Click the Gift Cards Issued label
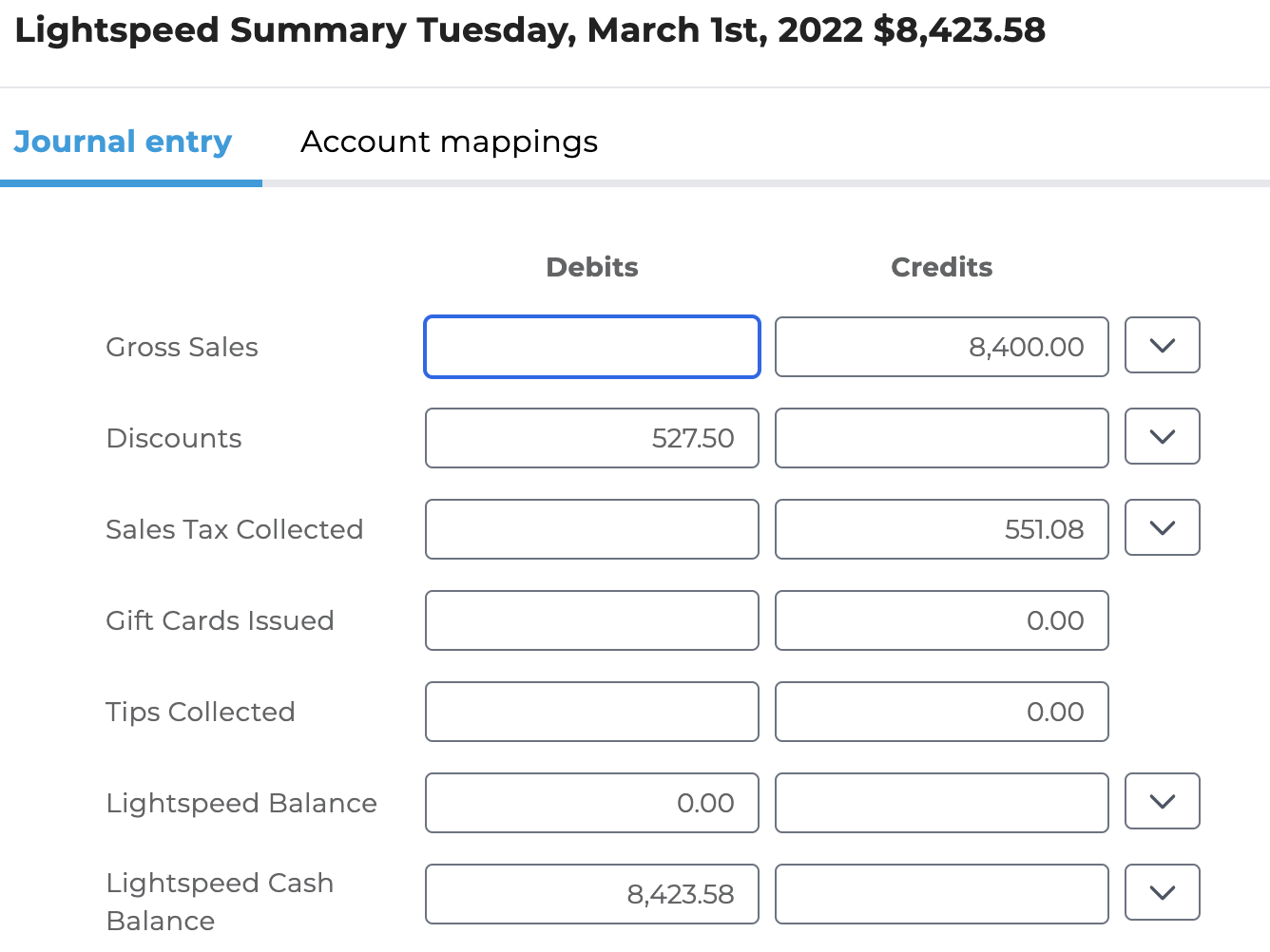This screenshot has height=952, width=1270. [220, 620]
